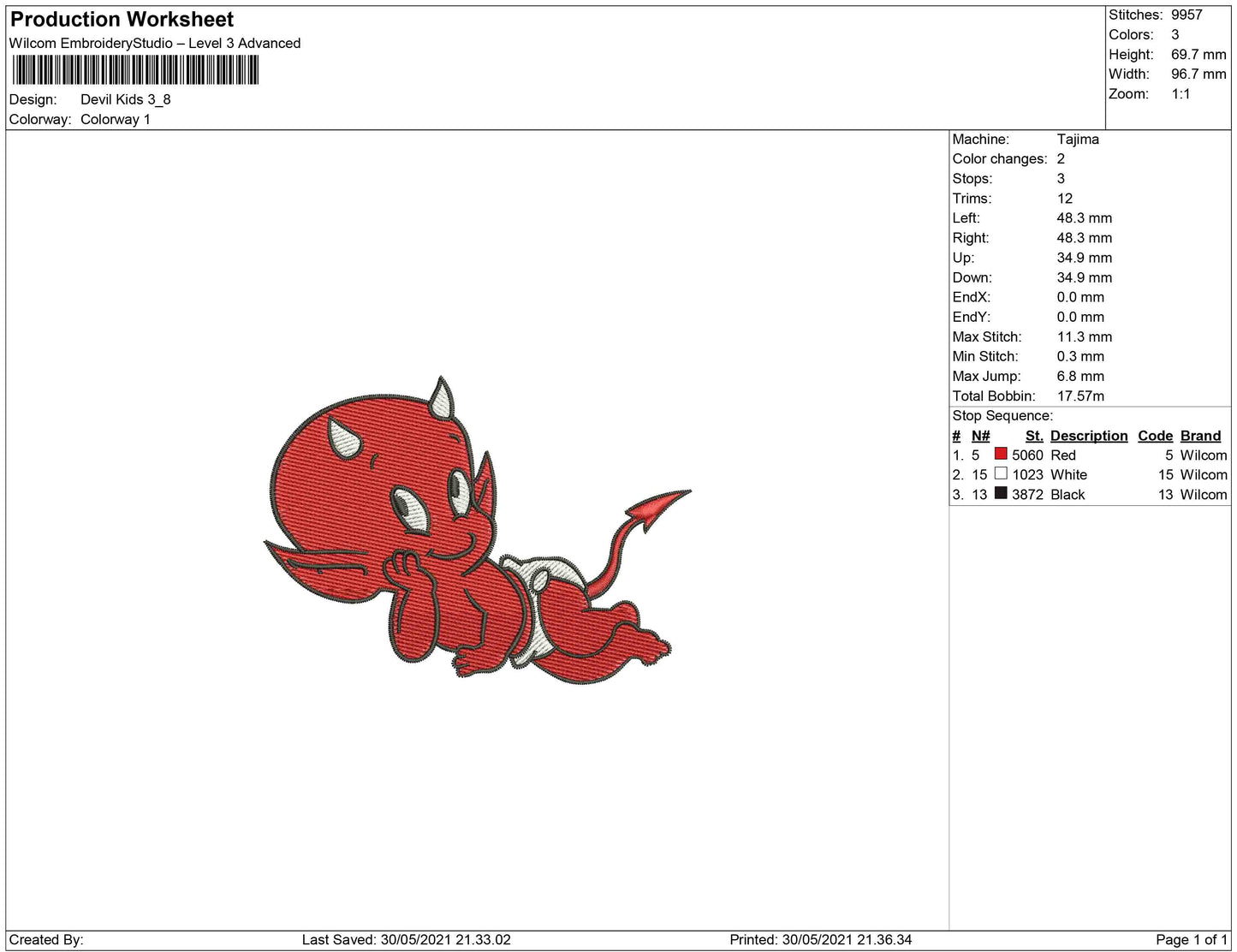Click the "Colors:" label in header

(1131, 34)
